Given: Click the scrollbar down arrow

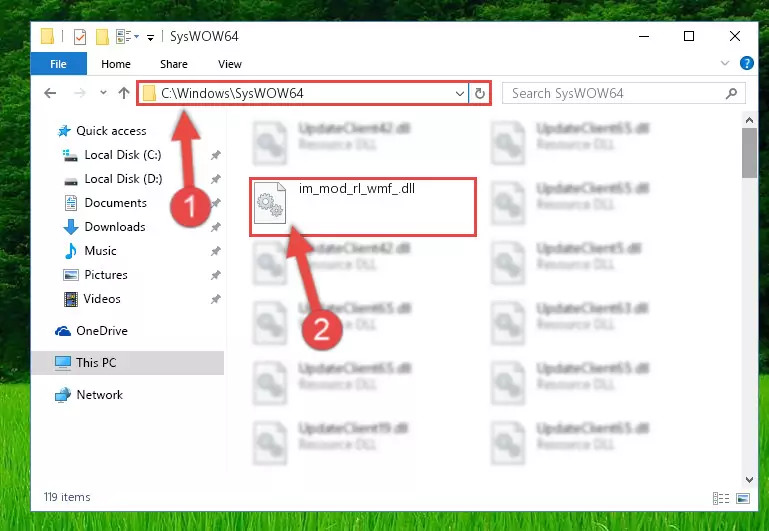Looking at the screenshot, I should [x=749, y=480].
